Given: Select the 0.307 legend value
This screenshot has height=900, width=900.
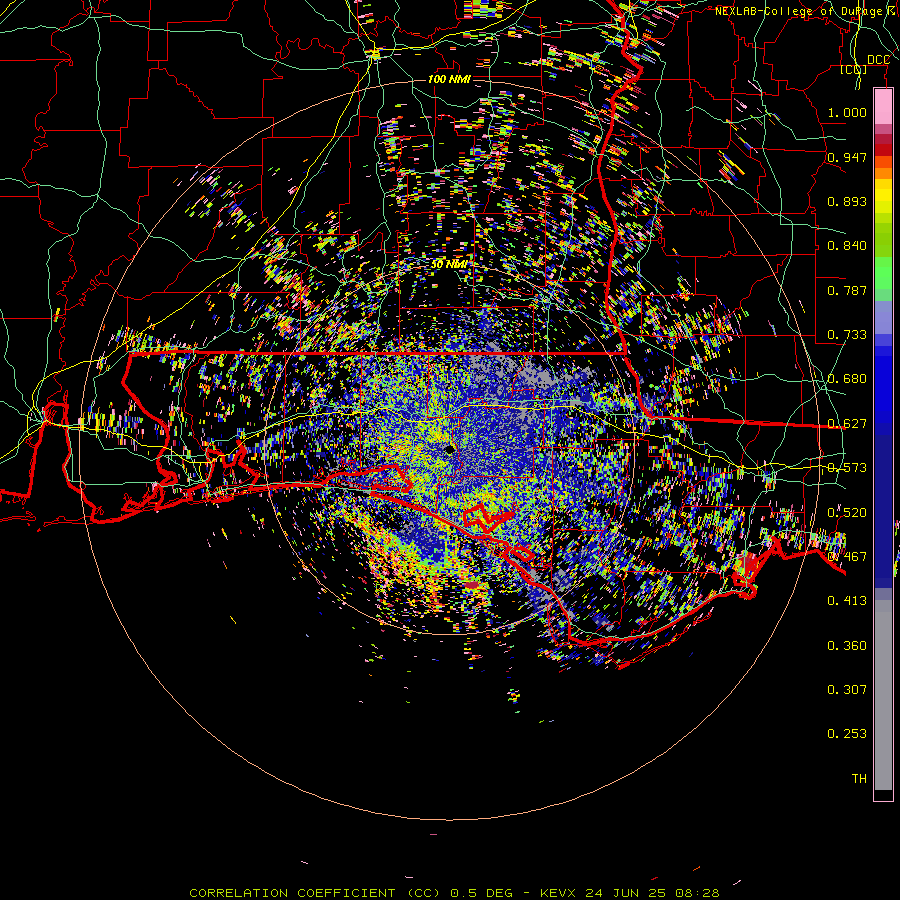Looking at the screenshot, I should click(847, 689).
